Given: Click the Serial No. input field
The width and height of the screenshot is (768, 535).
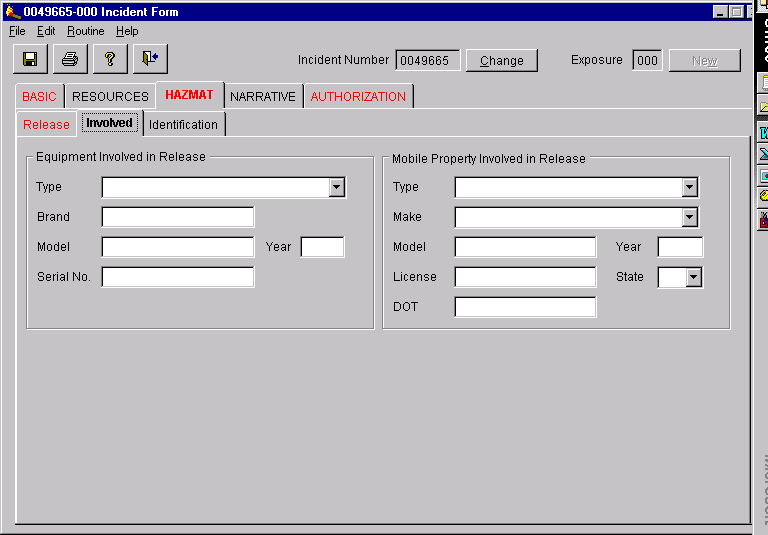Looking at the screenshot, I should click(x=178, y=277).
